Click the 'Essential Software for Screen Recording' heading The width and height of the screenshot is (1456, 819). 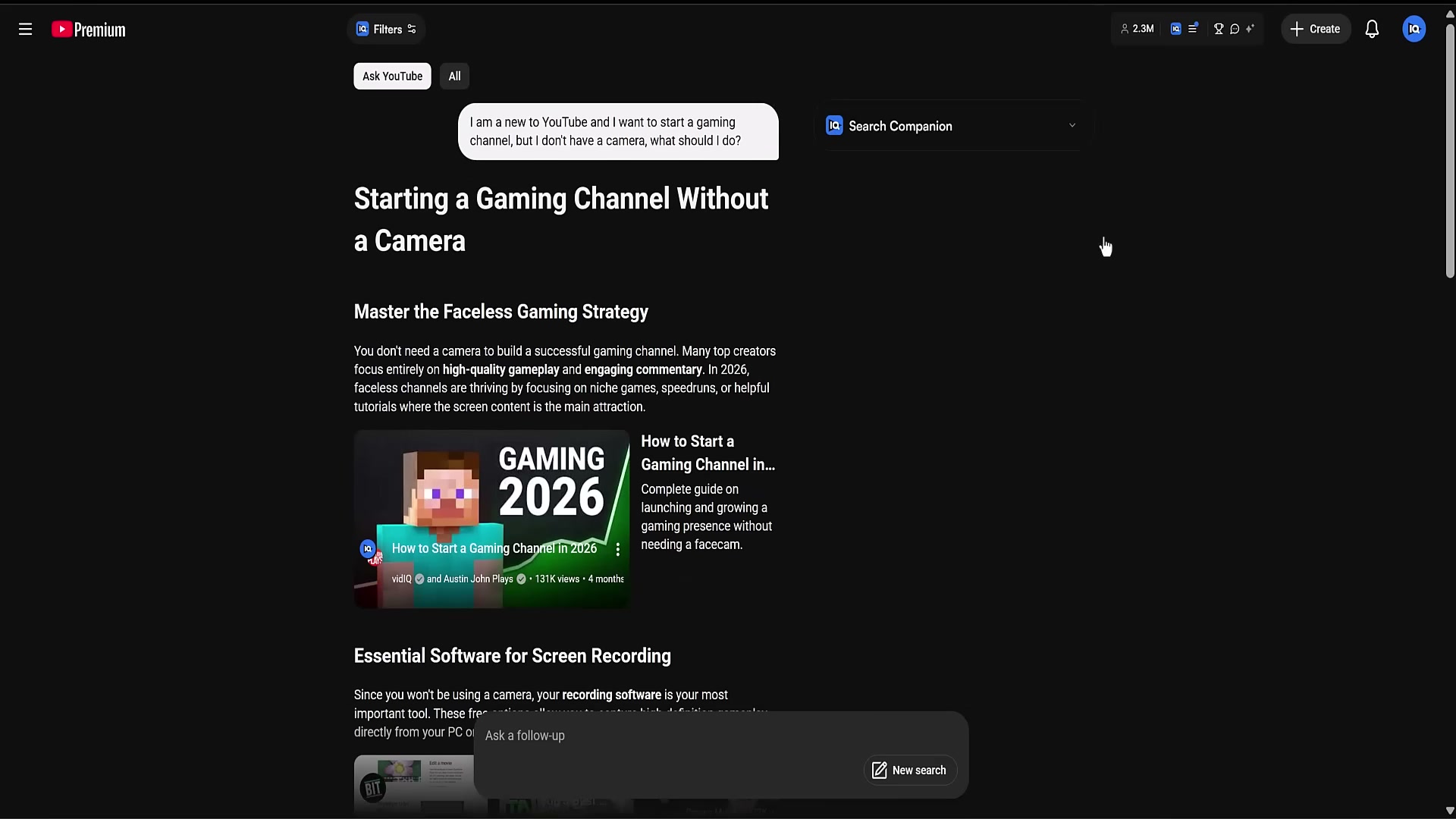coord(513,656)
